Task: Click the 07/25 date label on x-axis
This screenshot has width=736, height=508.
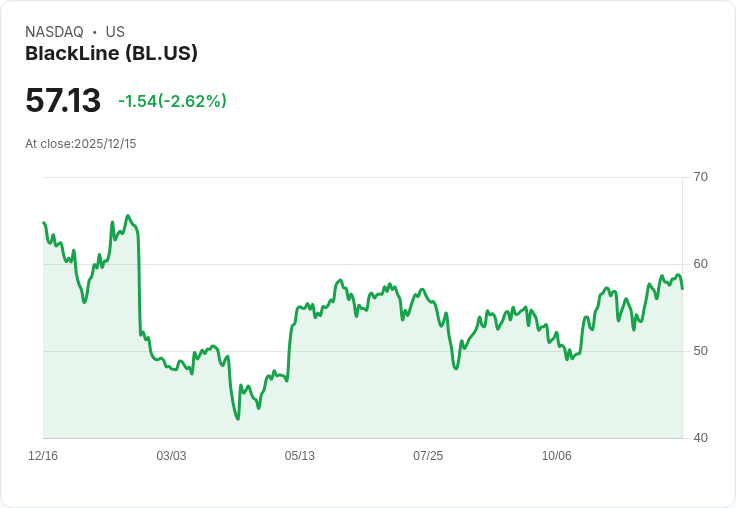Action: (x=428, y=456)
